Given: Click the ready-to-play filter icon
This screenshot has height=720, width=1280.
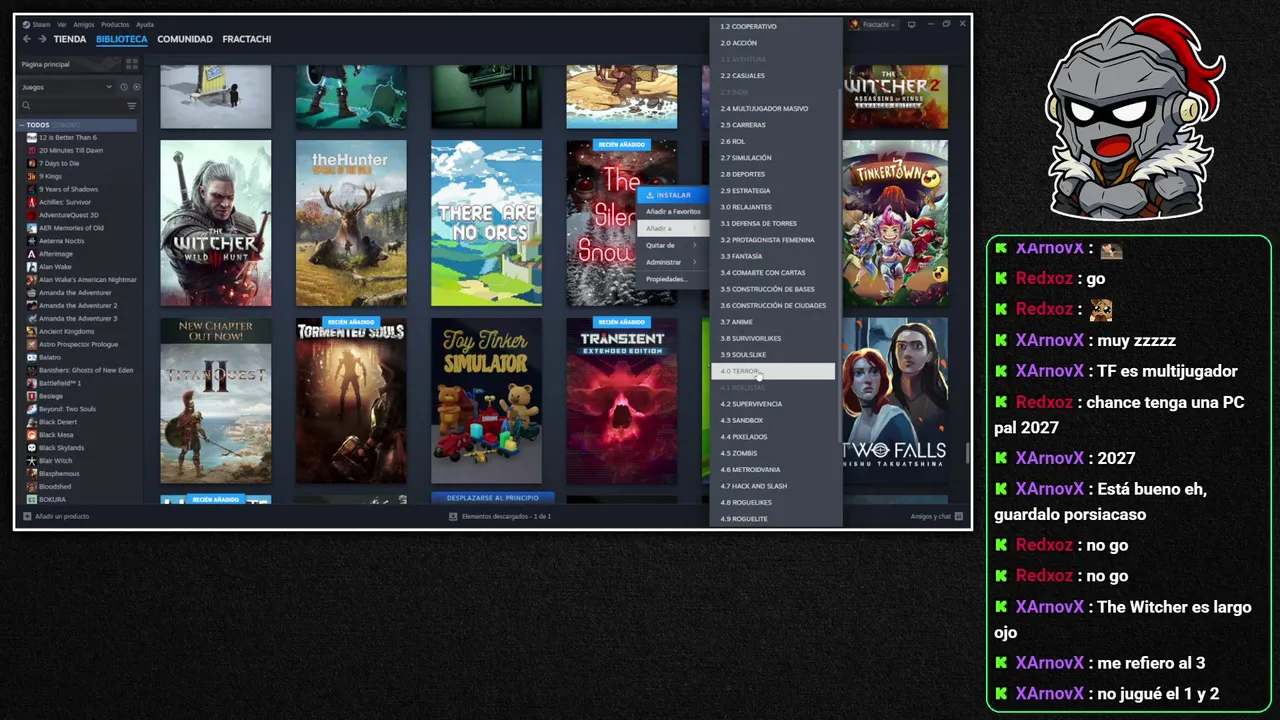Looking at the screenshot, I should (136, 87).
